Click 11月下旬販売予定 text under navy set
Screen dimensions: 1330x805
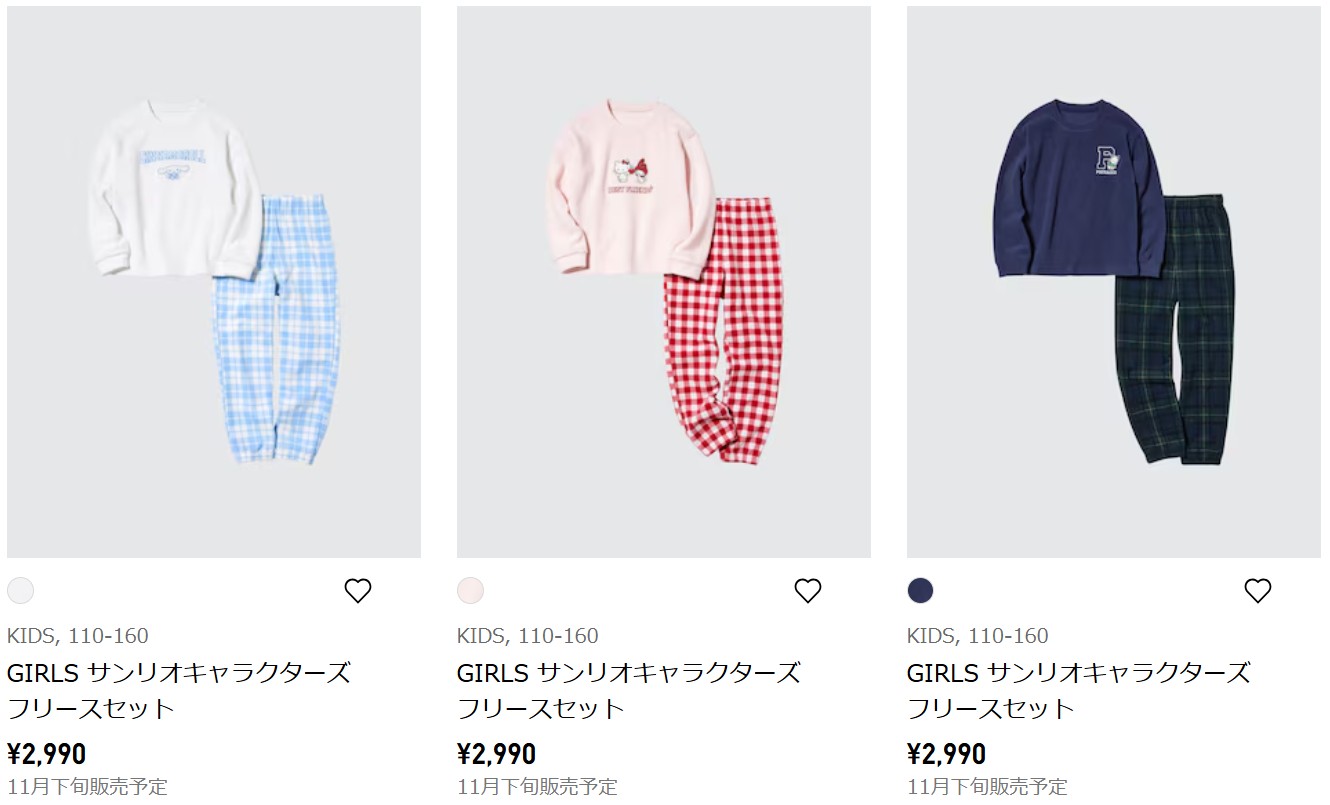(x=987, y=787)
